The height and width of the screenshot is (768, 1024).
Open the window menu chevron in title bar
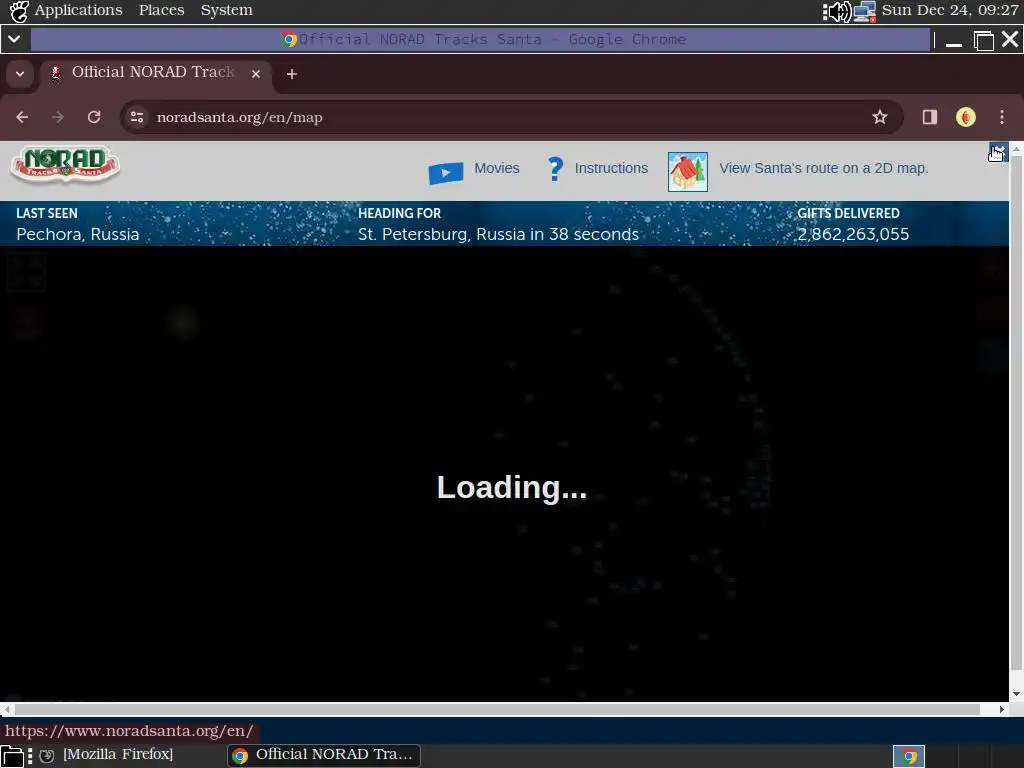coord(14,39)
